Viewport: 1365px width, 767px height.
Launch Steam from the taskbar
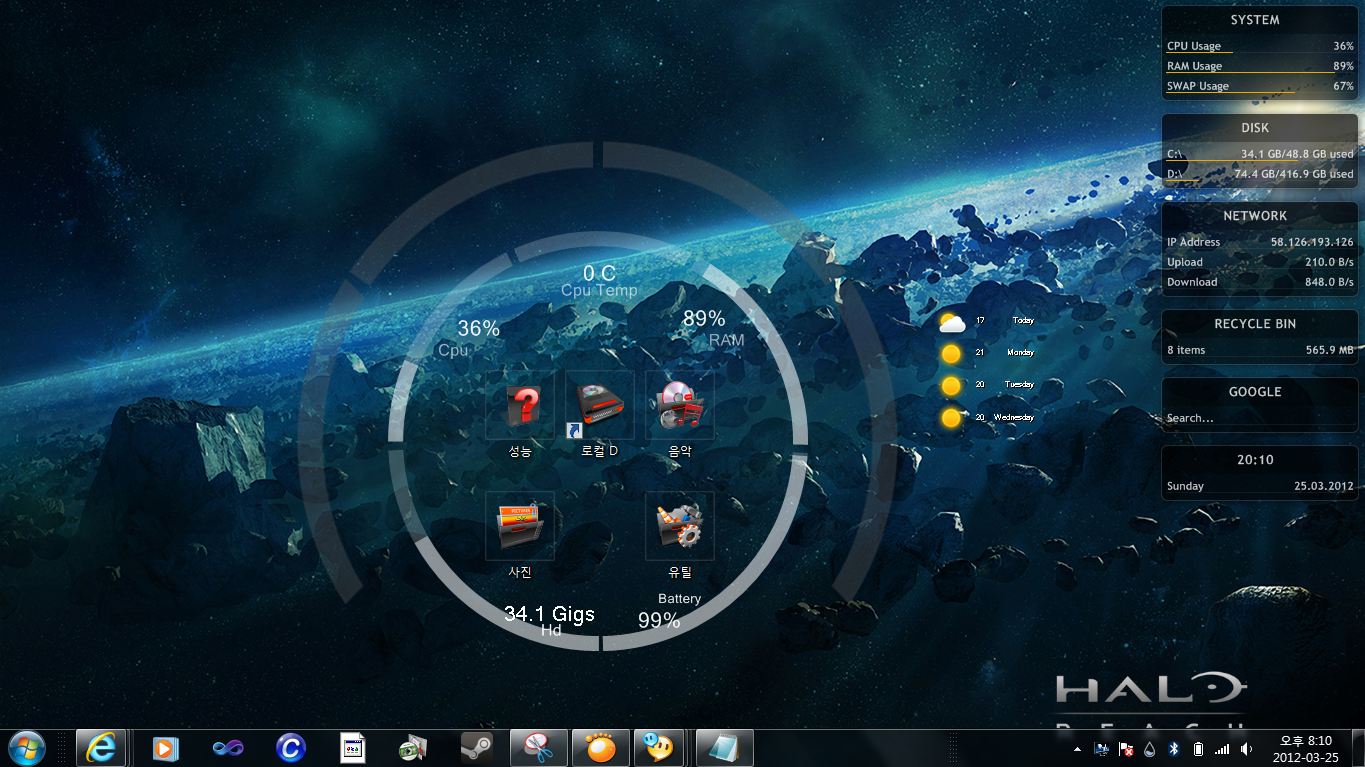pyautogui.click(x=476, y=748)
